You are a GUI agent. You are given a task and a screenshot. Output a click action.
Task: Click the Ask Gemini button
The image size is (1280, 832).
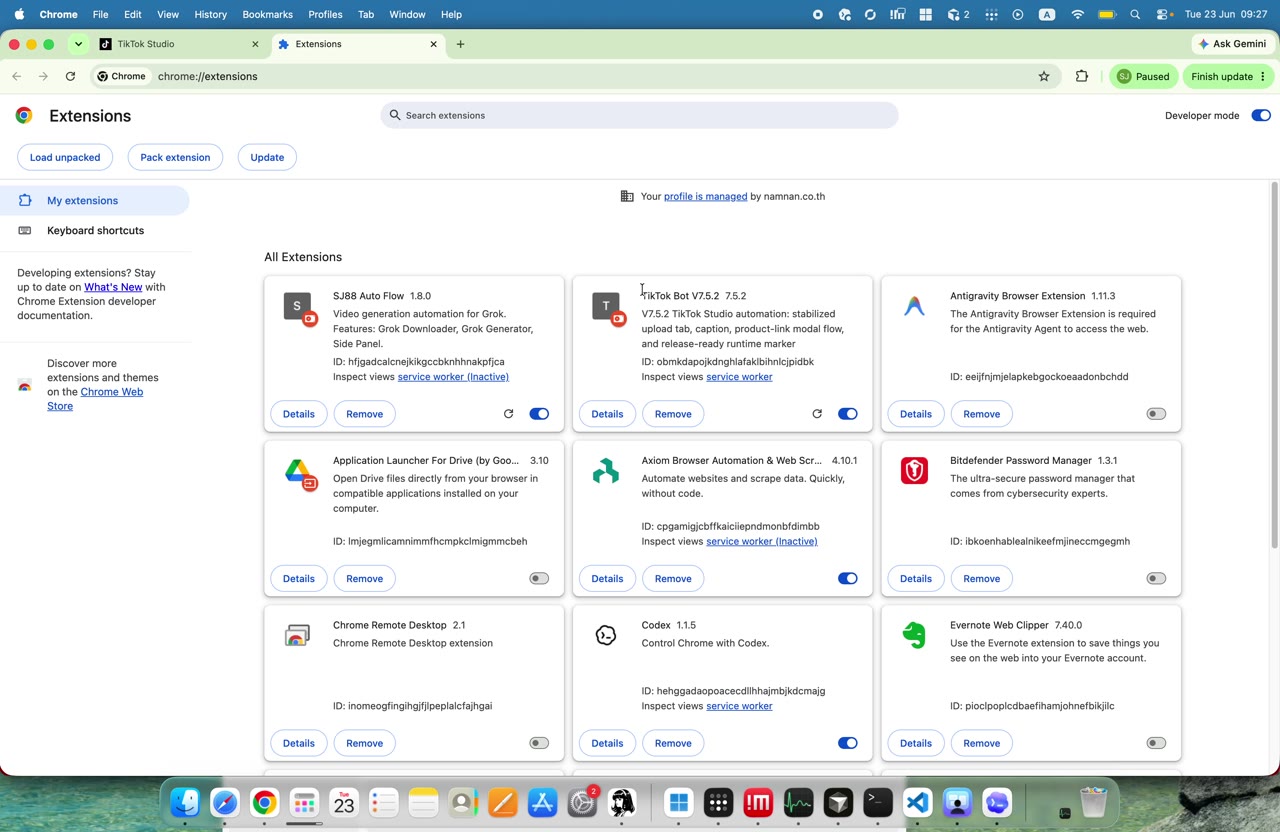(1233, 44)
